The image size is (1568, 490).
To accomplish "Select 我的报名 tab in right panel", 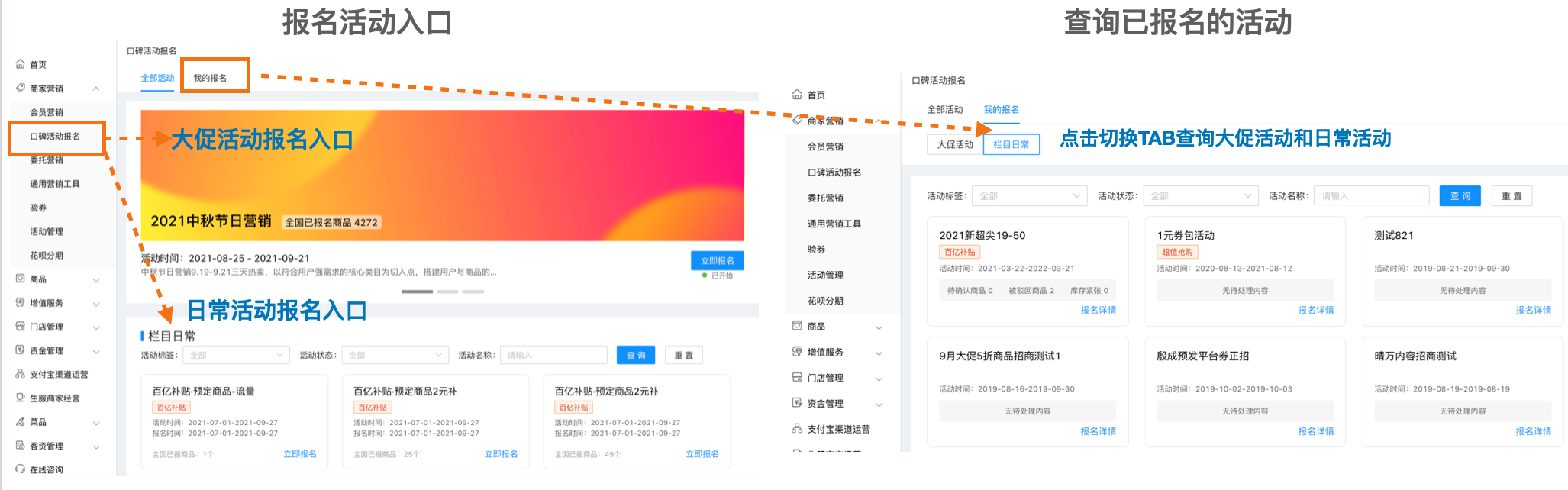I will coord(1002,110).
